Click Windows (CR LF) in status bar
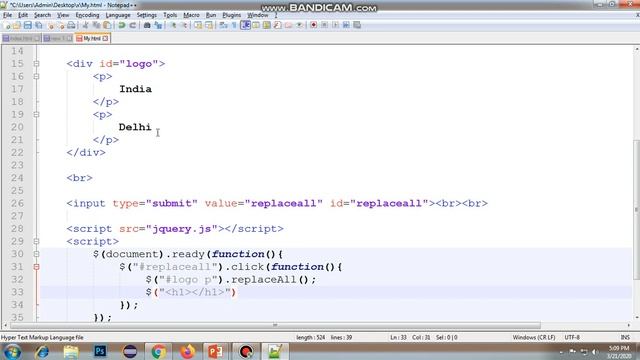640x360 pixels. [534, 338]
